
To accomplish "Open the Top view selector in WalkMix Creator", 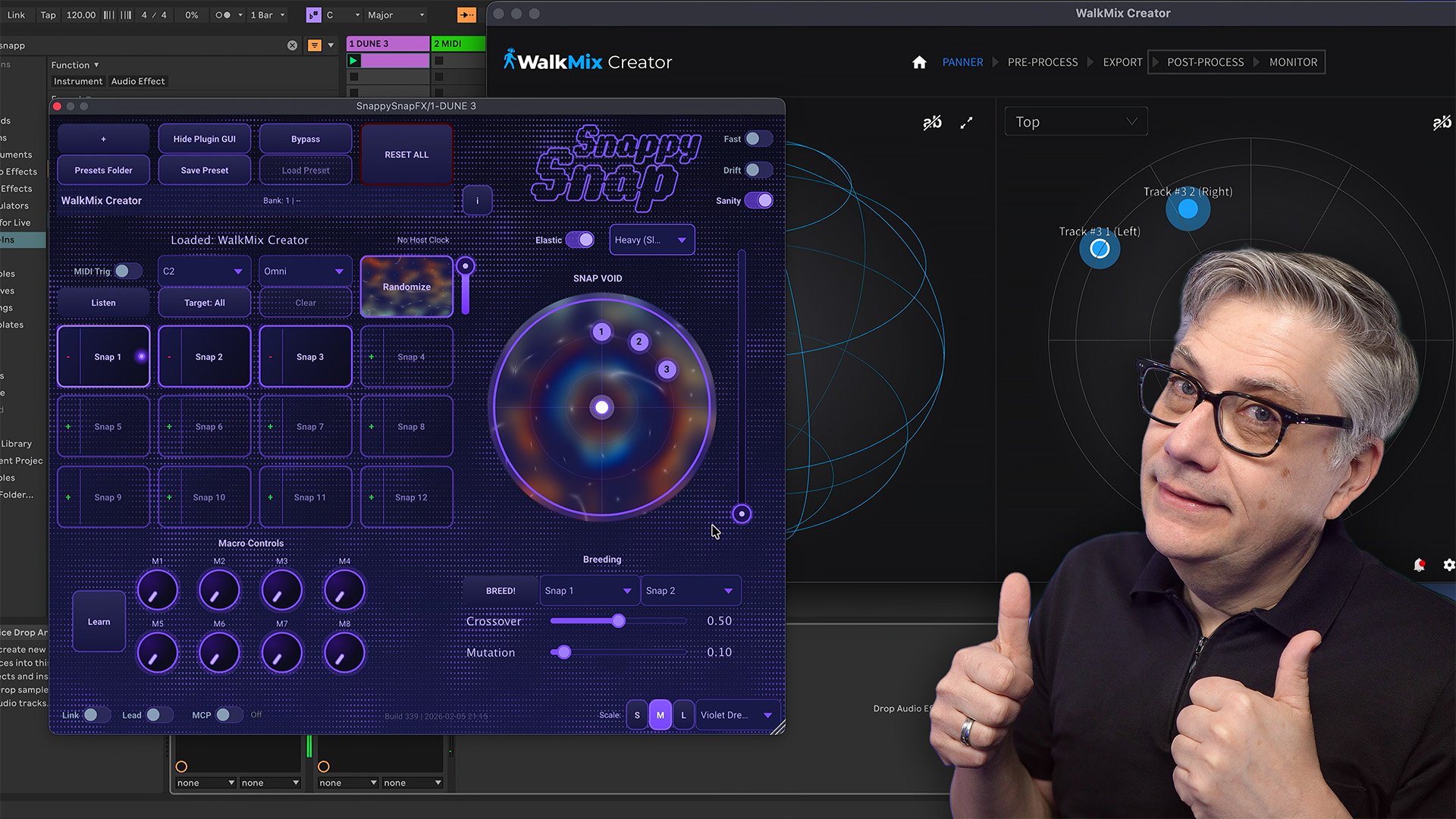I will pos(1075,121).
